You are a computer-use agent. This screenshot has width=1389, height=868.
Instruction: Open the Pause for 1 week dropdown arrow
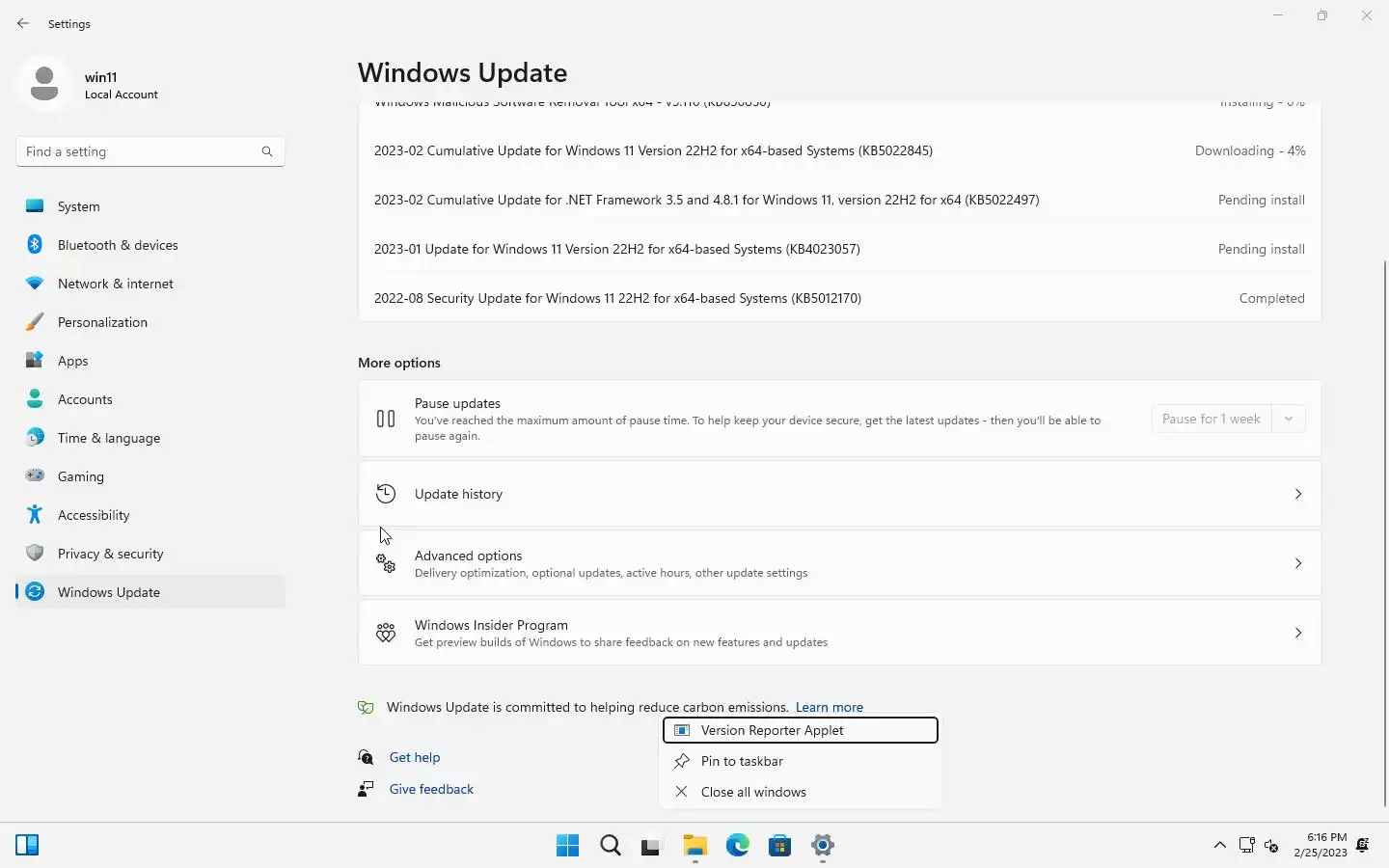click(x=1289, y=419)
